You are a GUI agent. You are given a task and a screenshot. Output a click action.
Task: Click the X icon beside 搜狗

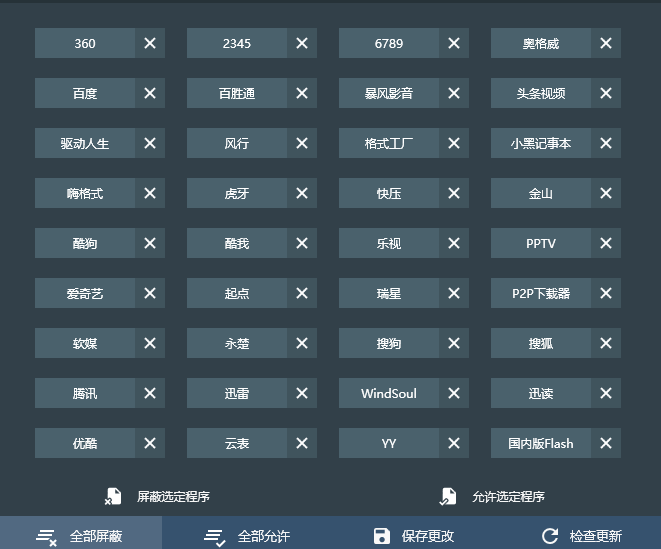454,343
